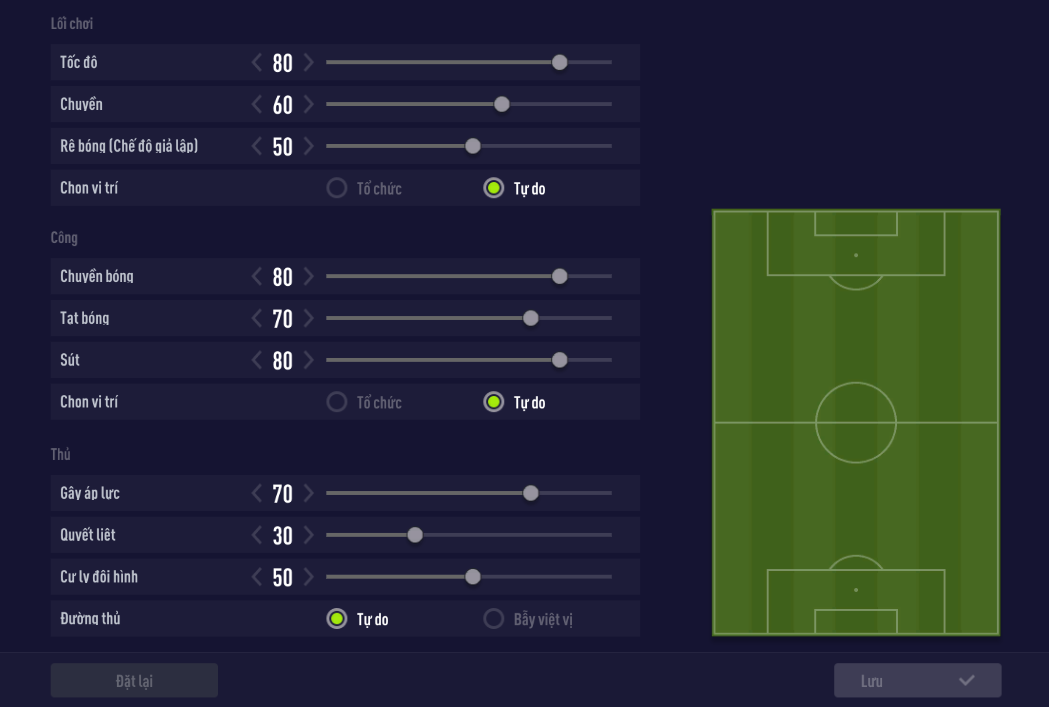Decrease Tạt bóng value with left arrow

click(257, 319)
